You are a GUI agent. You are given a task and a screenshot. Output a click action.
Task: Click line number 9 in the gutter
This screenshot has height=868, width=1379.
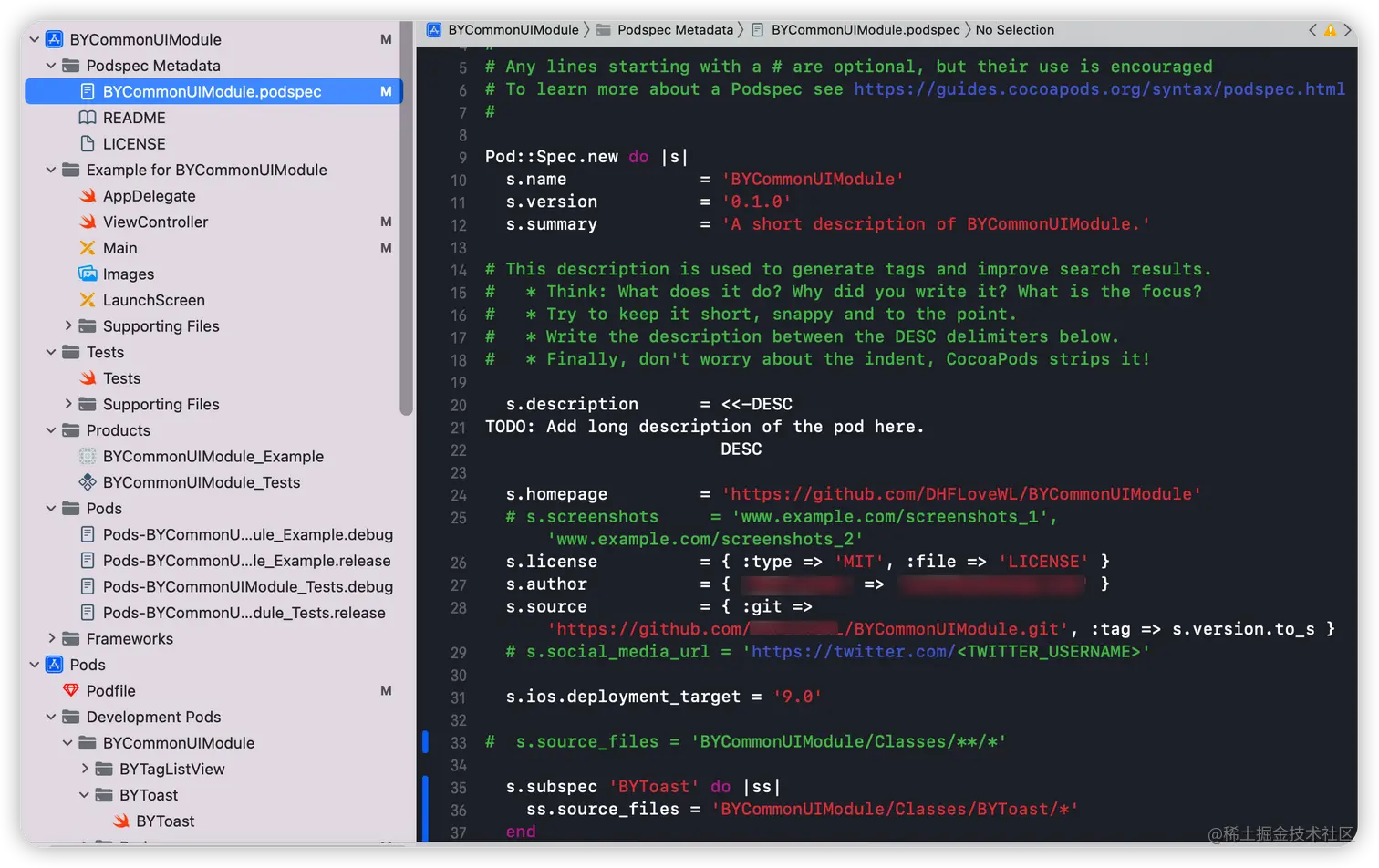[462, 158]
